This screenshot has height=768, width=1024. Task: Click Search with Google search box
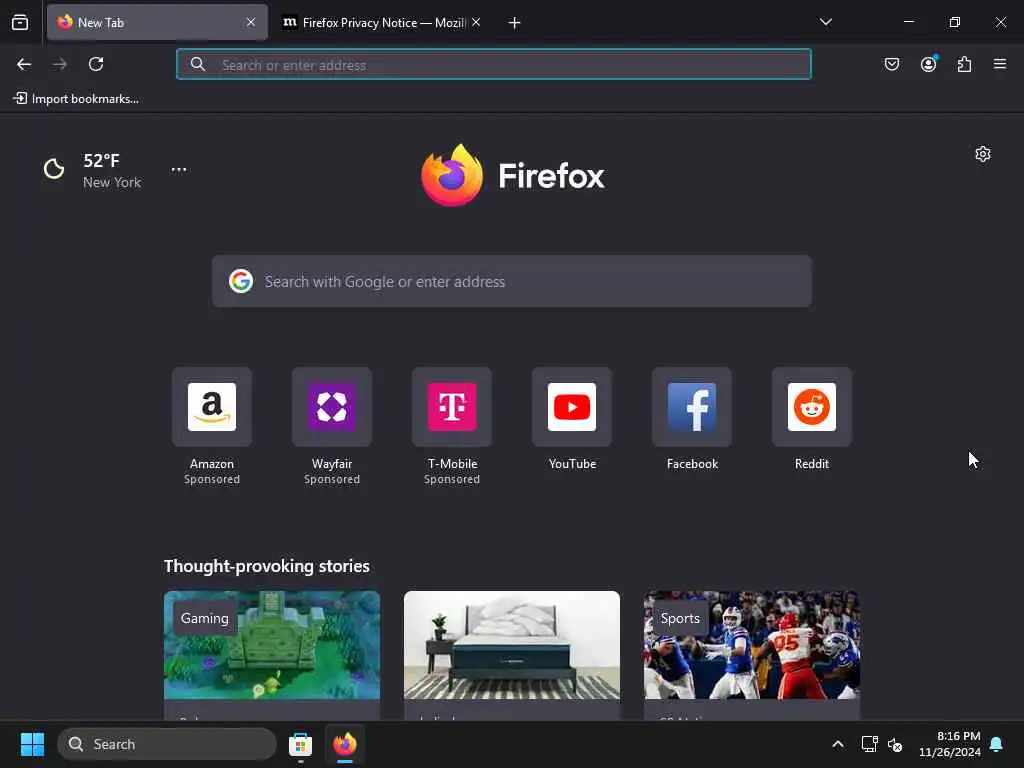pos(511,281)
